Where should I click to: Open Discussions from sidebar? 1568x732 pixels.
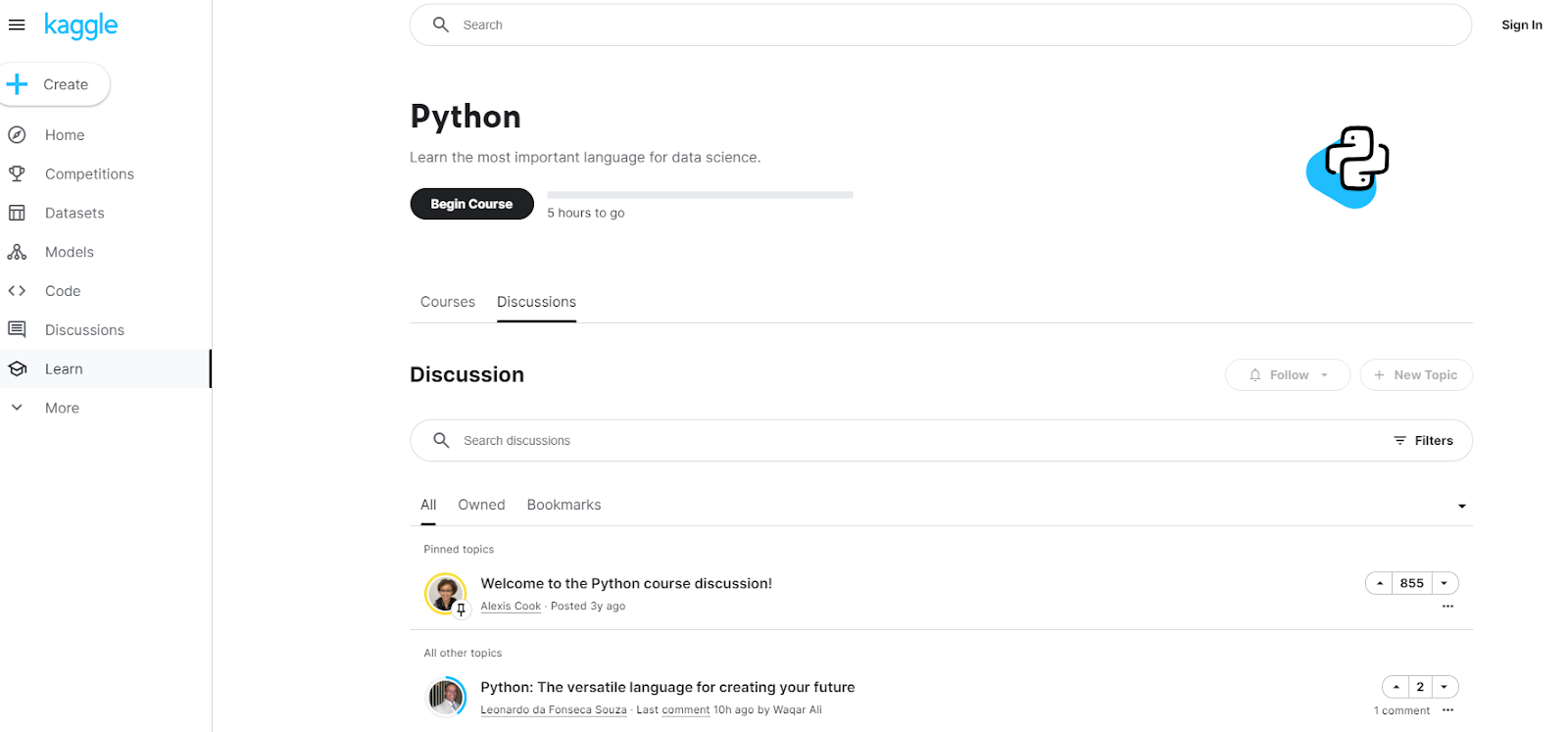tap(84, 330)
